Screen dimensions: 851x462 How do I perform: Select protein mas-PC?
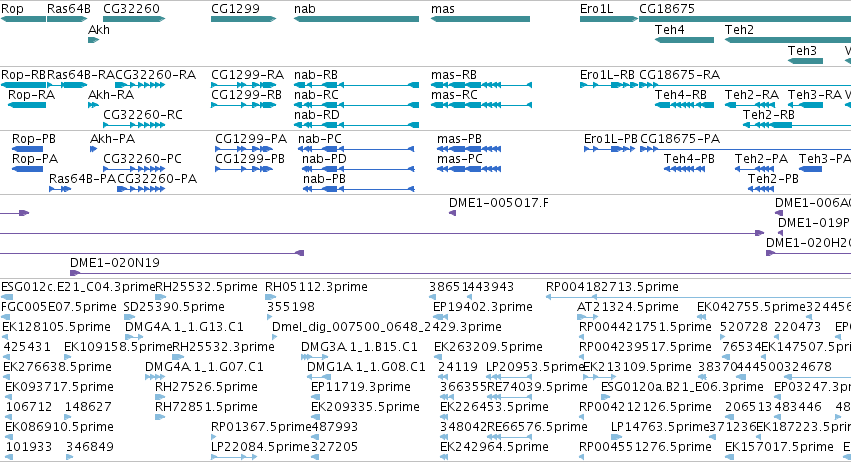point(460,159)
